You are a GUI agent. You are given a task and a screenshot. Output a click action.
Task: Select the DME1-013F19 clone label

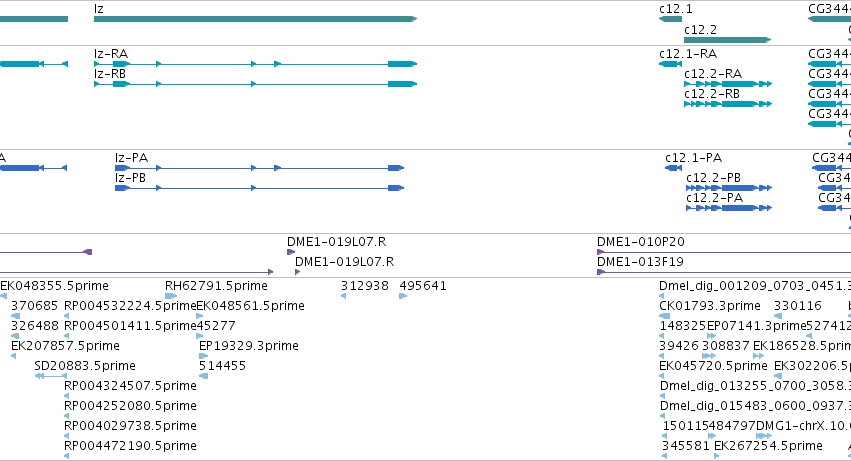click(640, 262)
